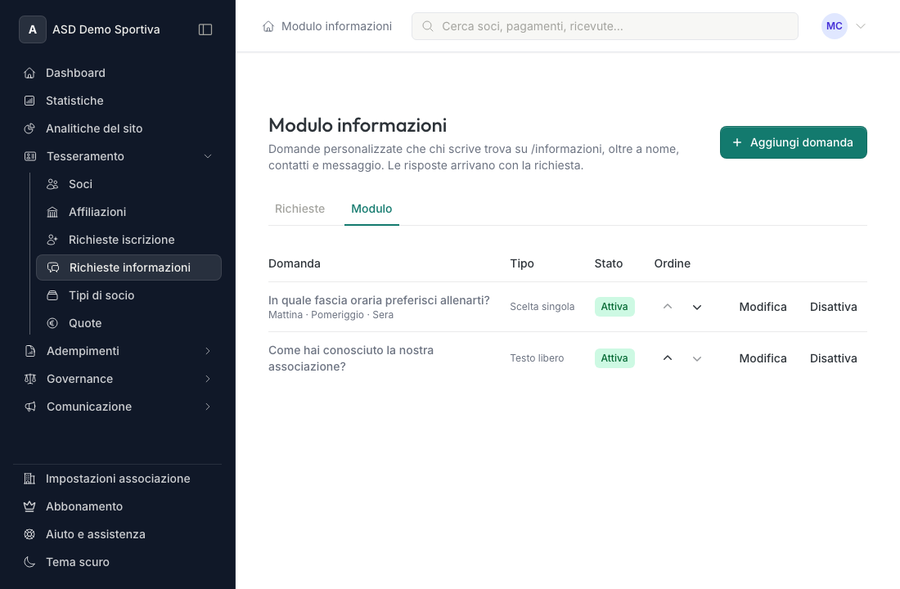The image size is (900, 589).
Task: Click the 'Mattina · Pomeriggio · Sera' options text
Action: click(x=331, y=315)
